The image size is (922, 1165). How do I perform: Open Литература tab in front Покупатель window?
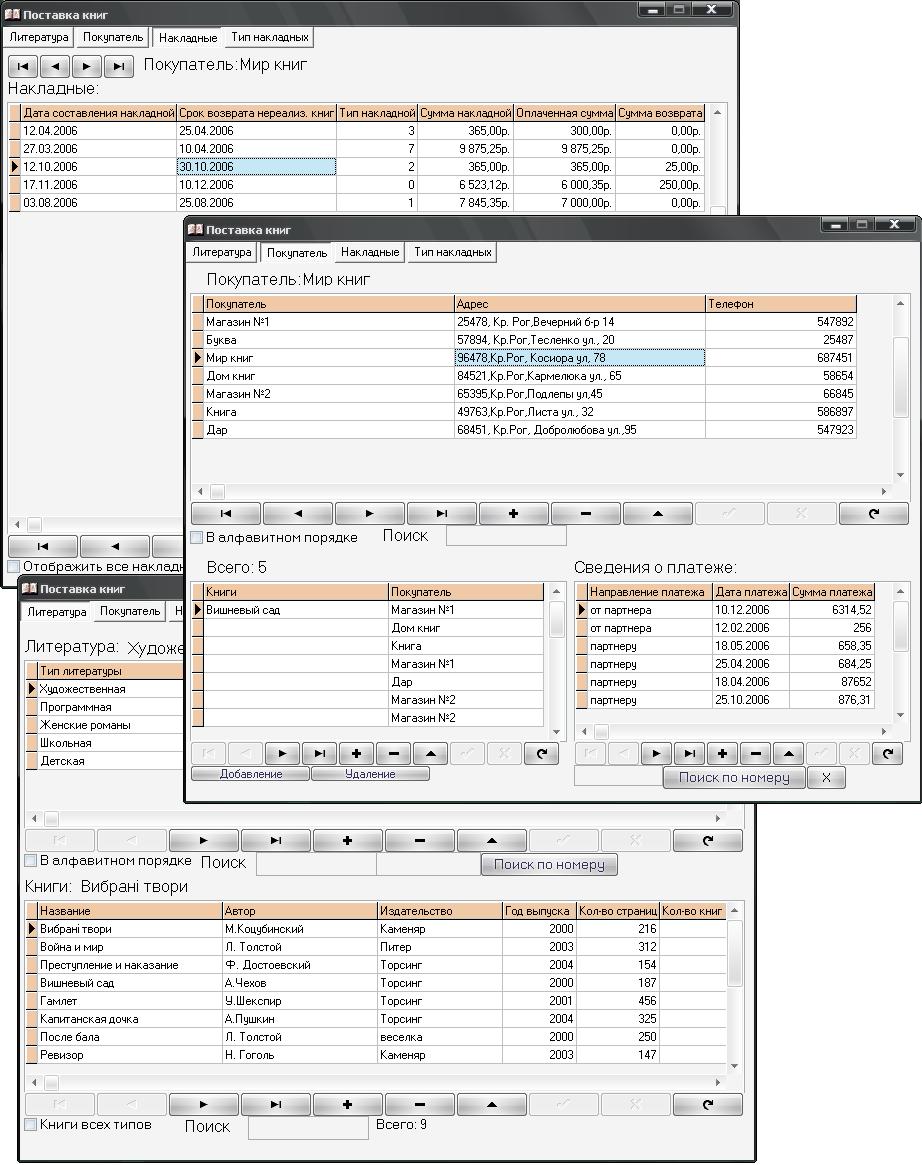[x=221, y=252]
